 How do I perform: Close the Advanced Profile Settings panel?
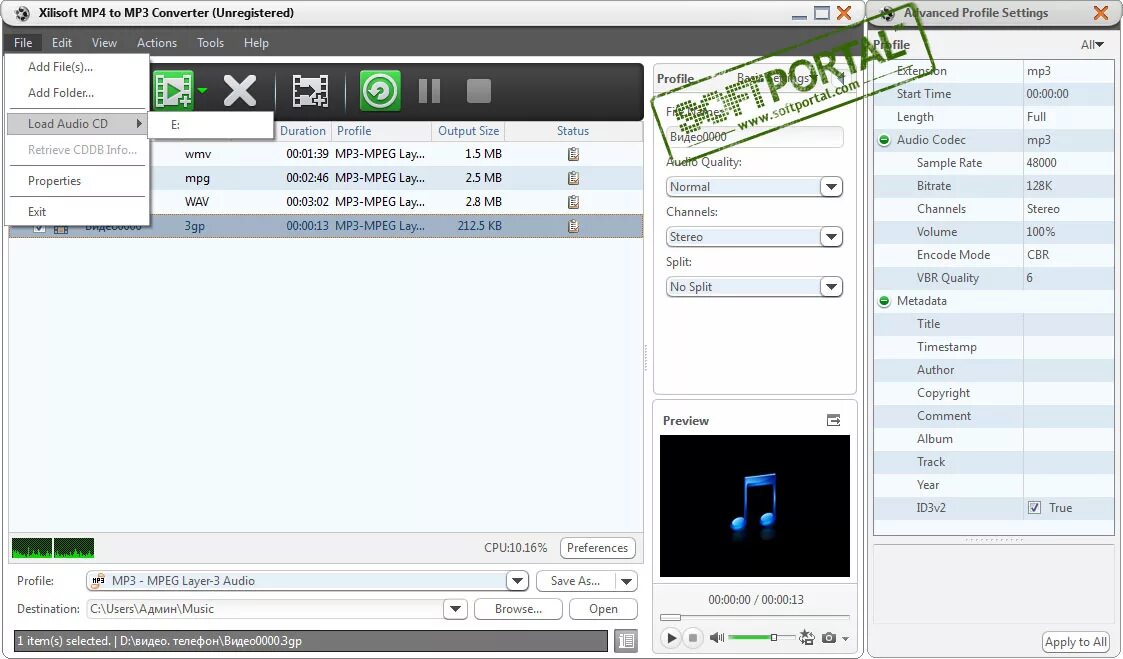click(1101, 12)
